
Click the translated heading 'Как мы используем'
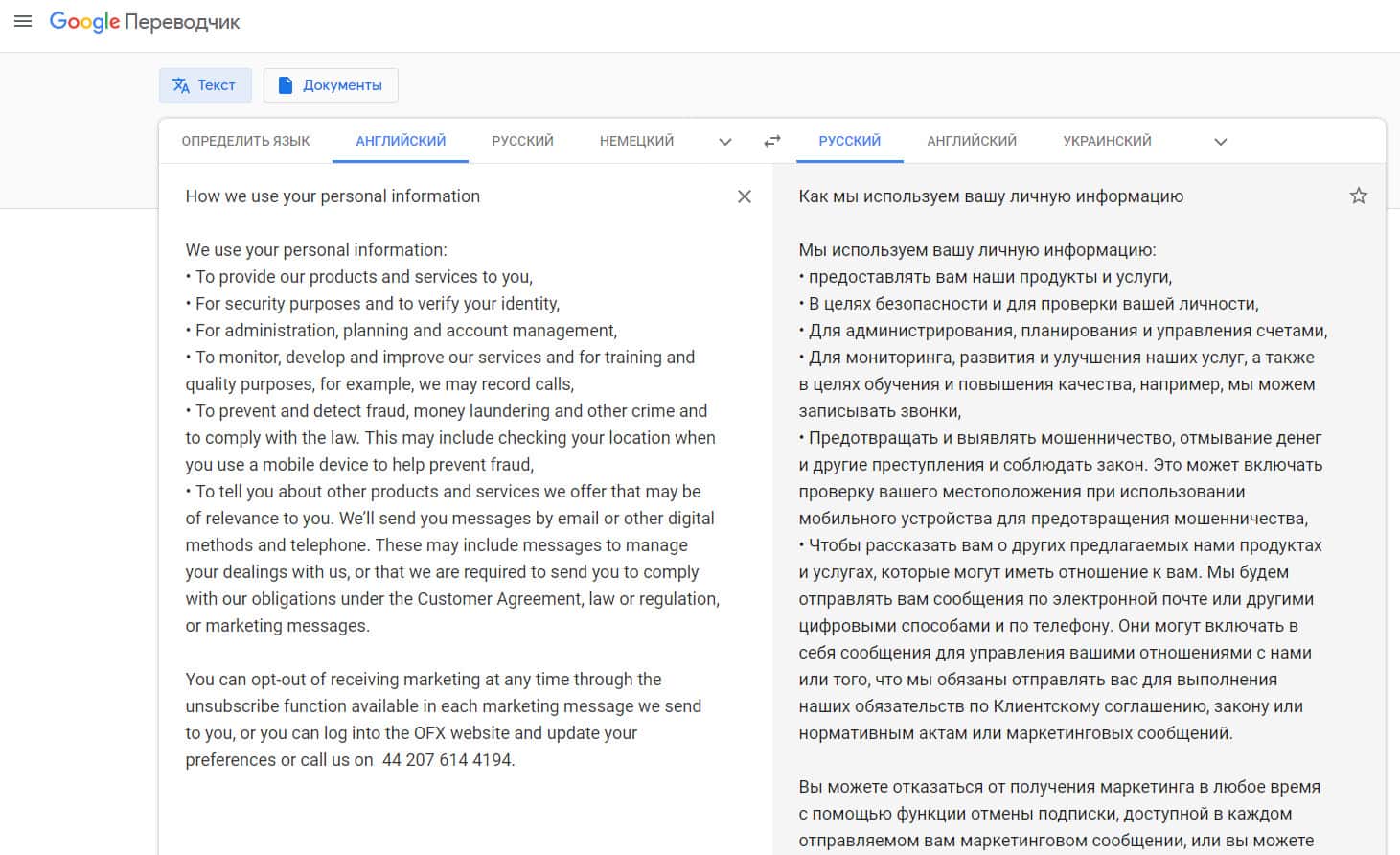(x=990, y=196)
